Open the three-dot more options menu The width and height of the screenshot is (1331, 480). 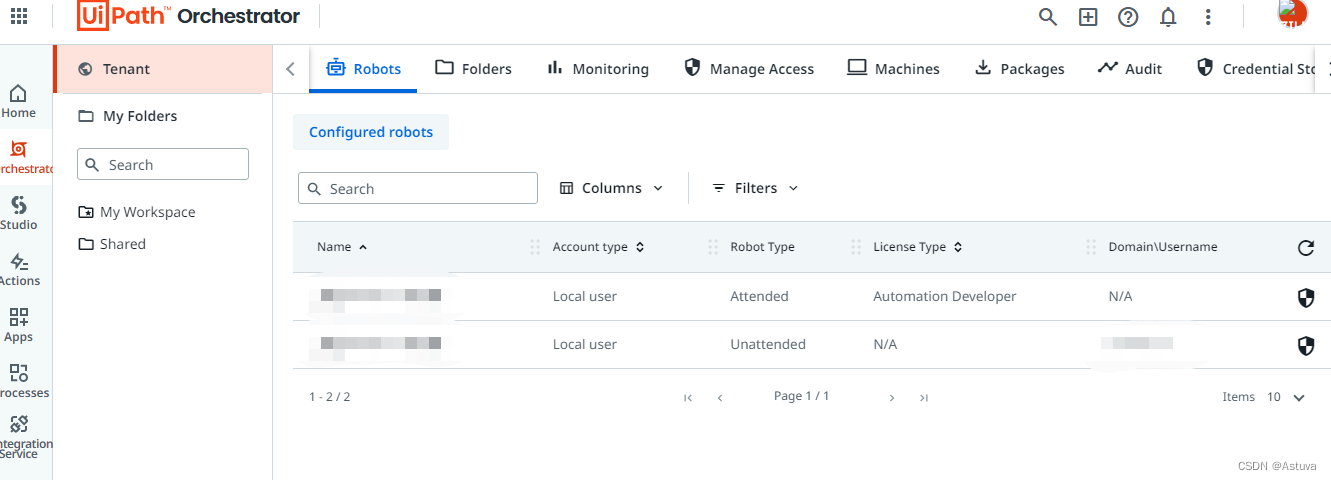point(1208,17)
